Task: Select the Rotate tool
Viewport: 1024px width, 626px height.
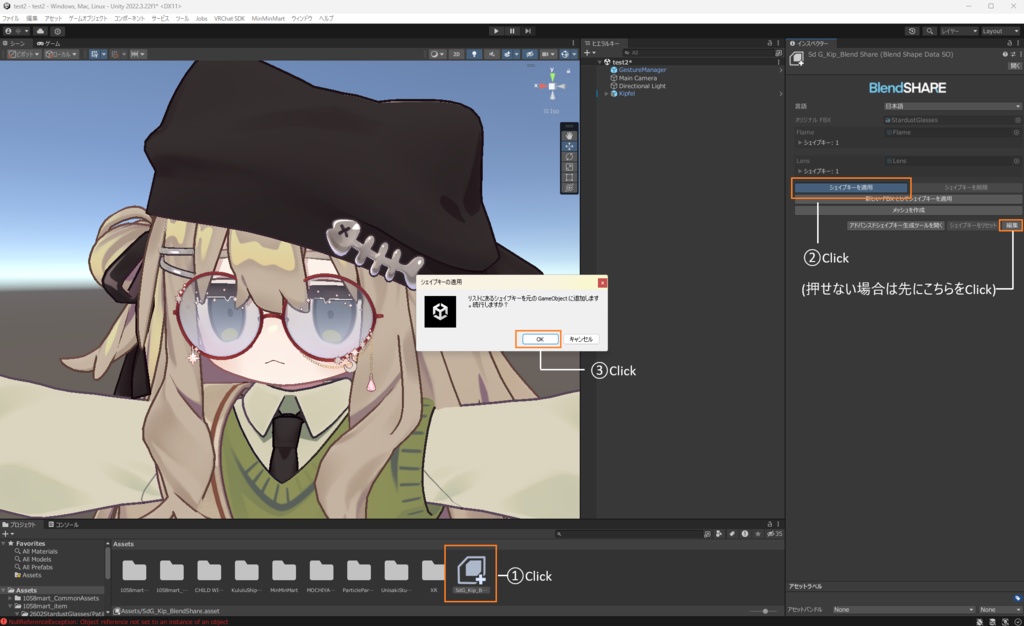Action: [x=569, y=157]
